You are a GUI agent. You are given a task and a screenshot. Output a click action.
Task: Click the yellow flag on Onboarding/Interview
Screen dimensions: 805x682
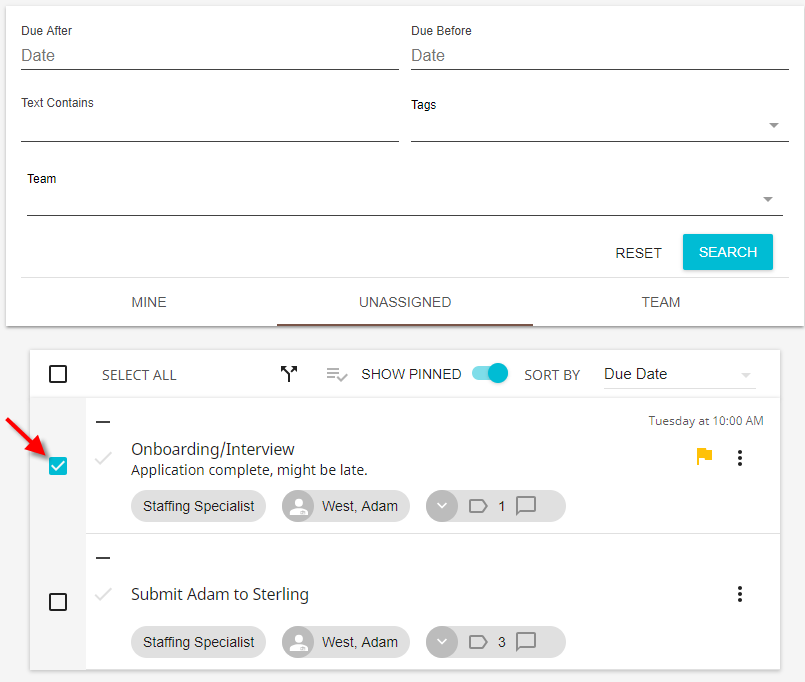coord(704,457)
